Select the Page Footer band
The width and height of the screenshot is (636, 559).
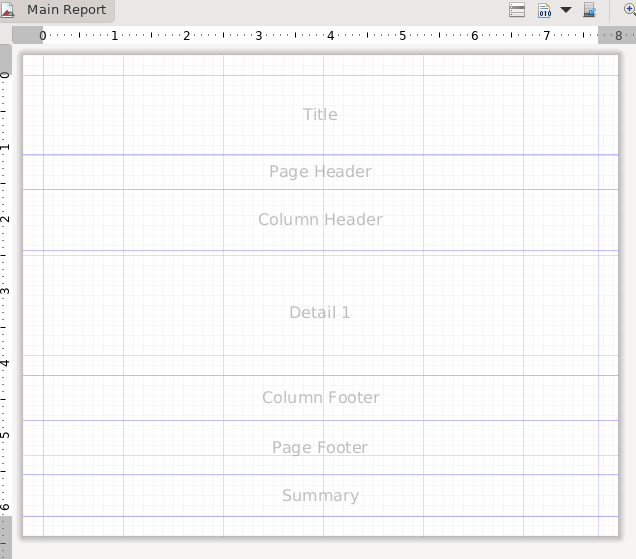click(x=320, y=447)
